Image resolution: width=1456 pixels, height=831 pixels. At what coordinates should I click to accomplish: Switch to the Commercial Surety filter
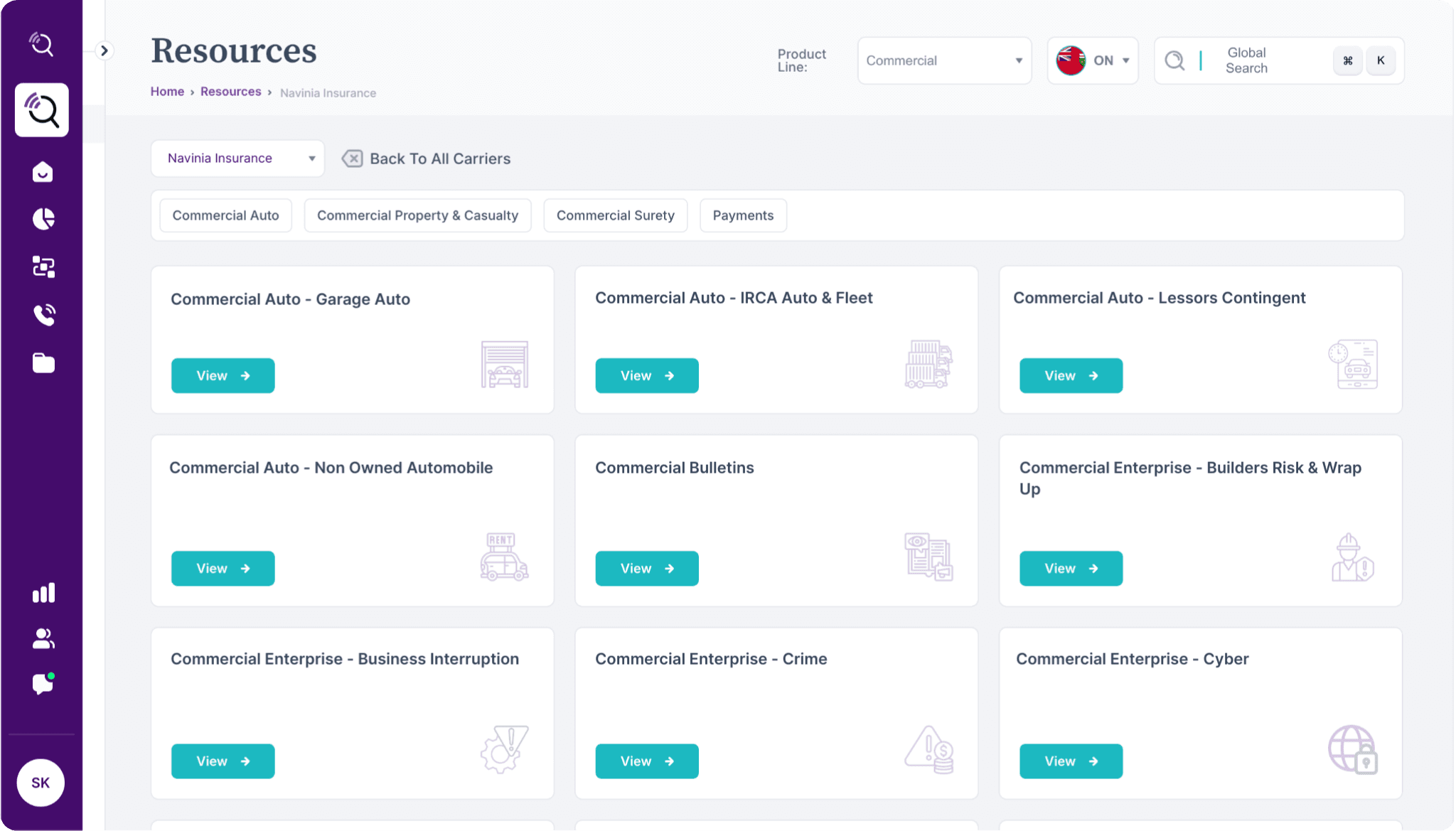pos(615,215)
